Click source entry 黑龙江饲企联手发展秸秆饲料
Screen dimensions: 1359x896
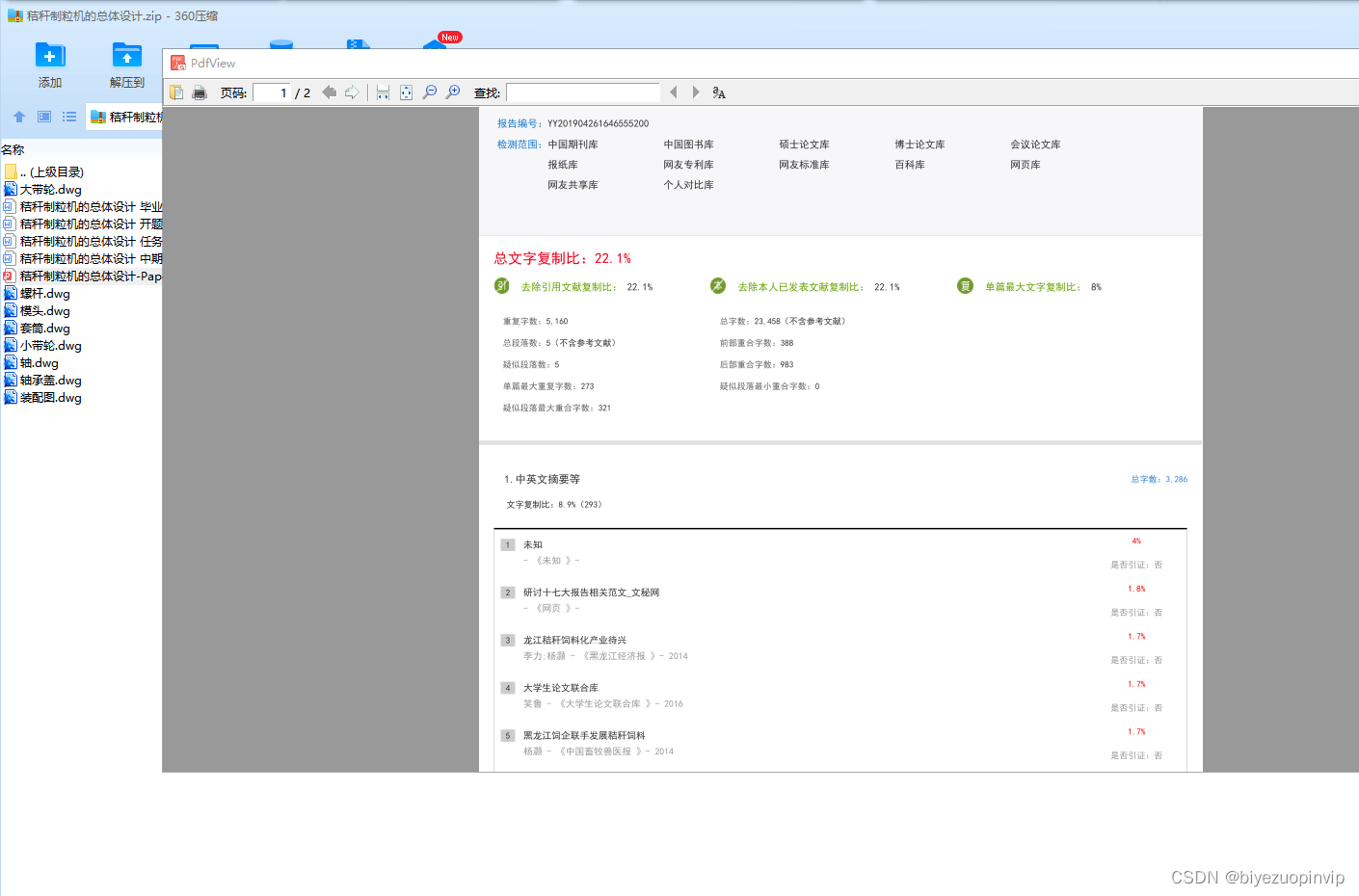point(585,735)
